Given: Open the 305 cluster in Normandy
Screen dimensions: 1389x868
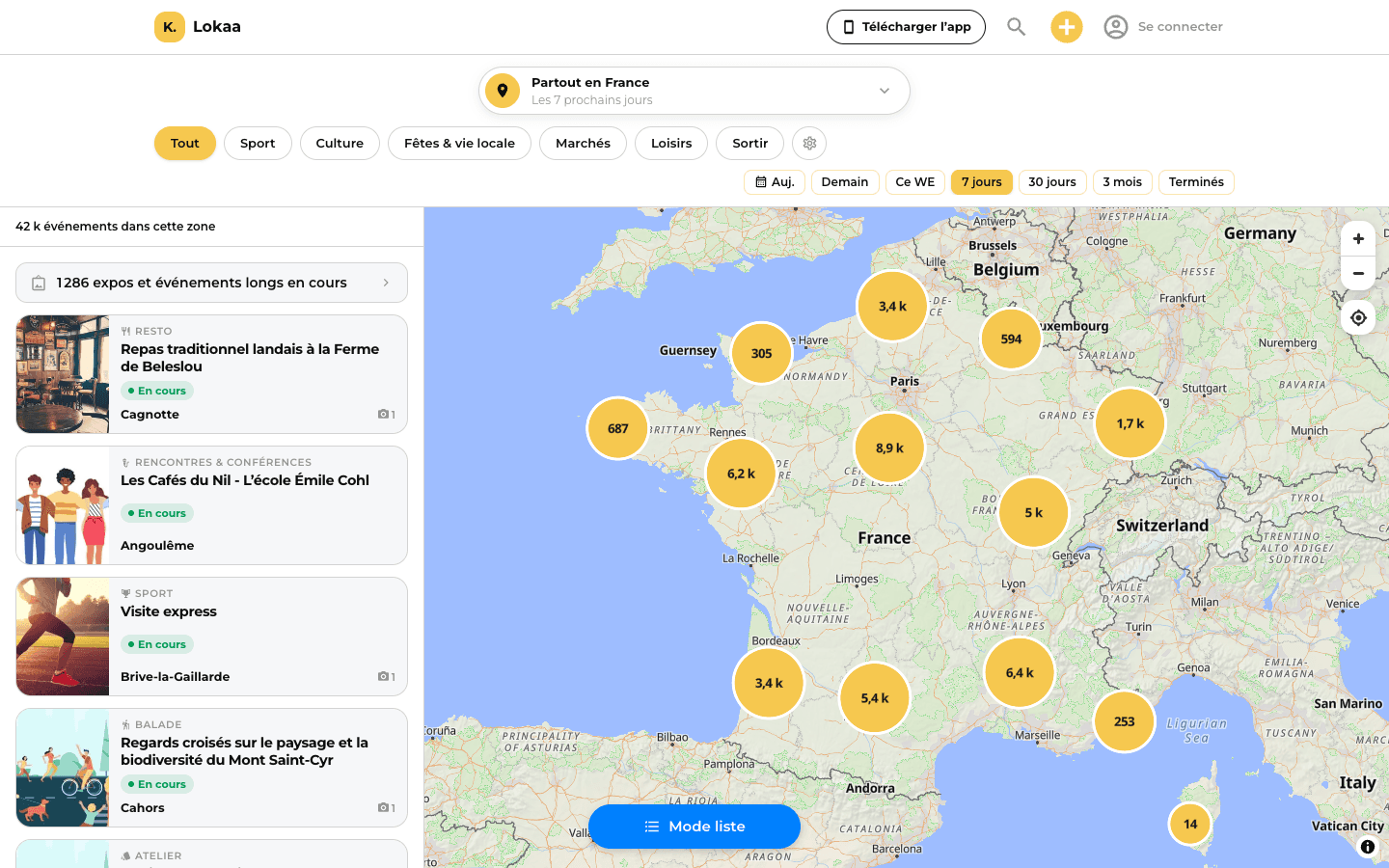Looking at the screenshot, I should [762, 354].
